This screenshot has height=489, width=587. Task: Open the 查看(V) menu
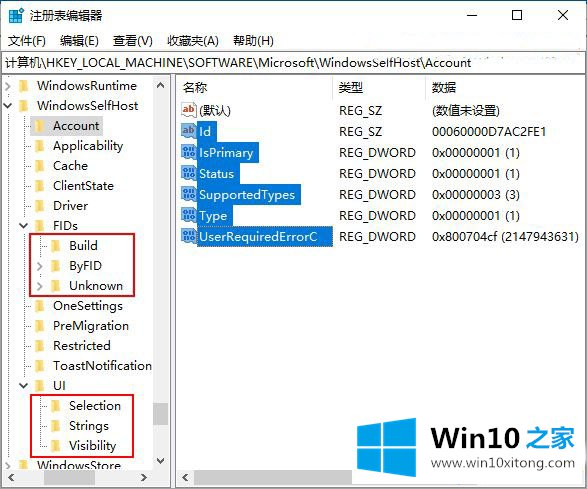click(x=133, y=40)
